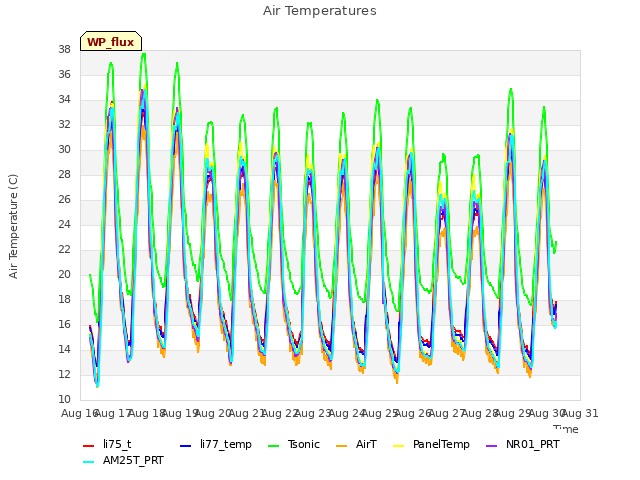Click the cyan AM25T_PRT legend swatch

tap(89, 462)
